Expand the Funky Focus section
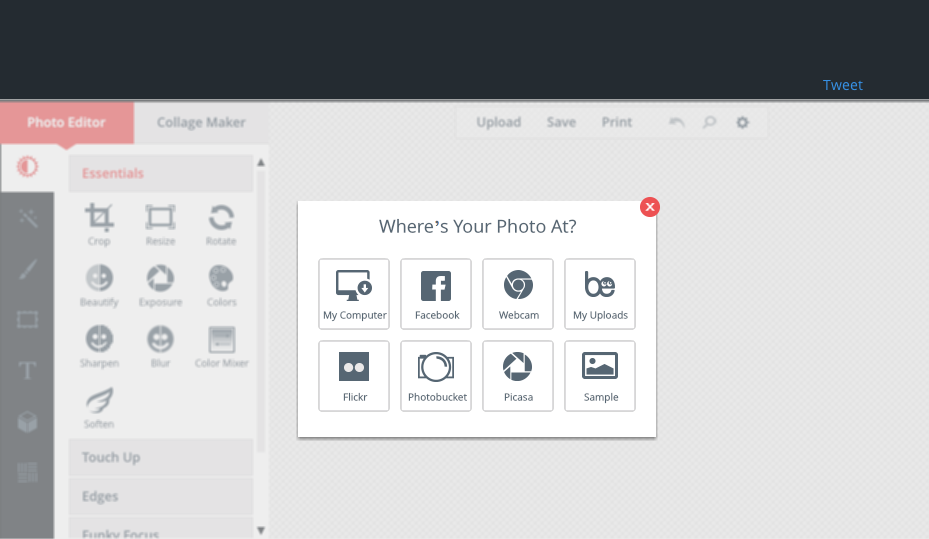 click(161, 529)
